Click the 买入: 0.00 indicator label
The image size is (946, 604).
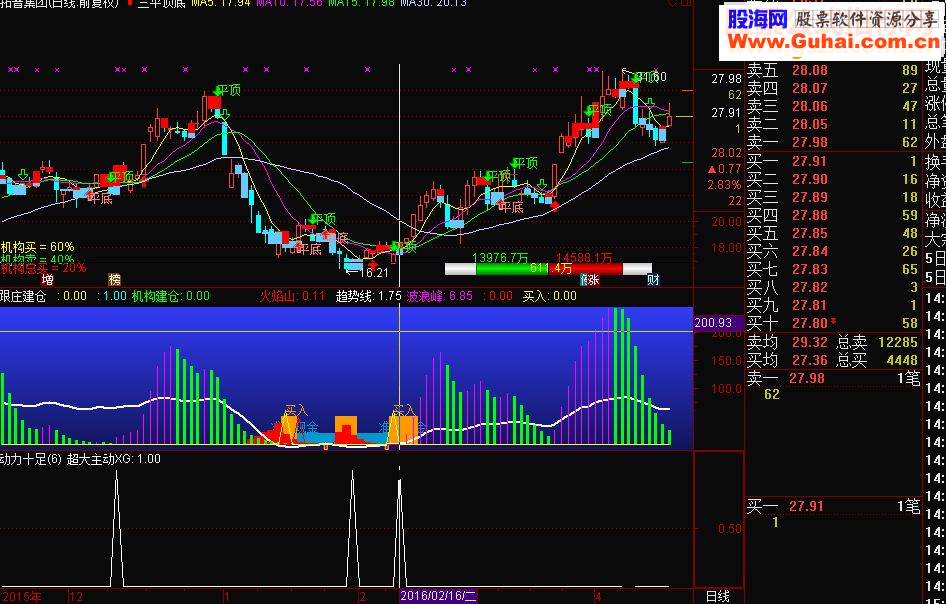click(x=550, y=296)
